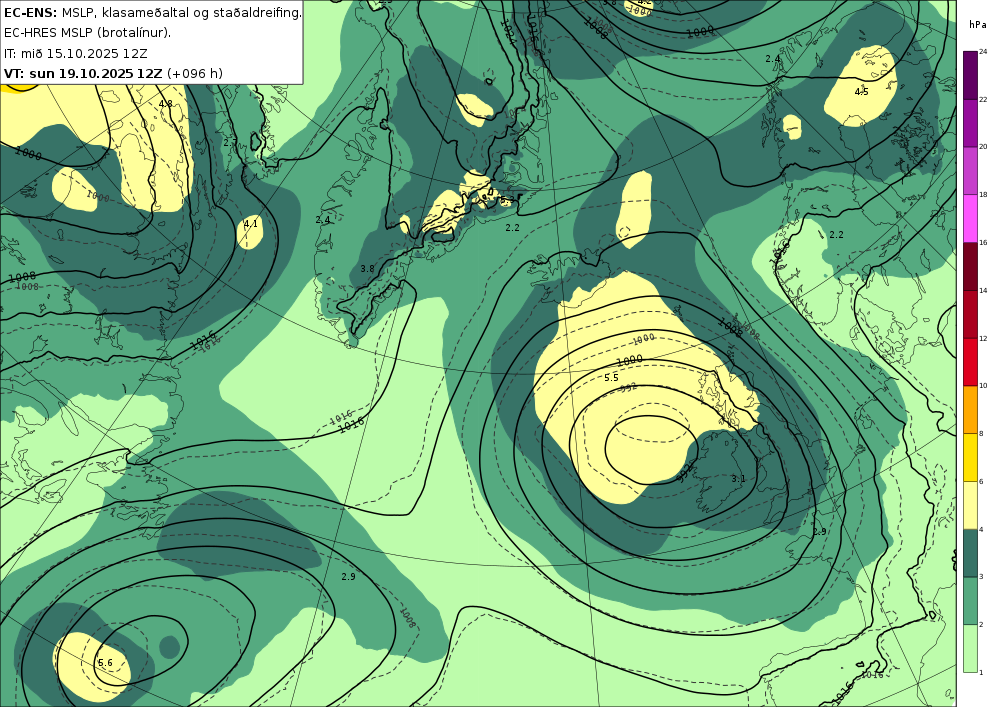Image resolution: width=1000 pixels, height=707 pixels.
Task: Pick the red 10–12 color bar segment
Action: 971,362
